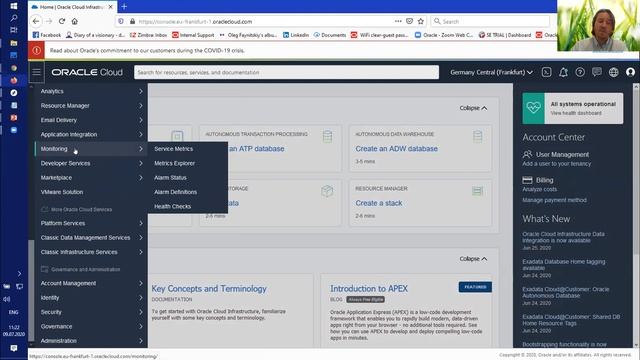This screenshot has height=360, width=640.
Task: Click the browser Search box
Action: point(490,21)
